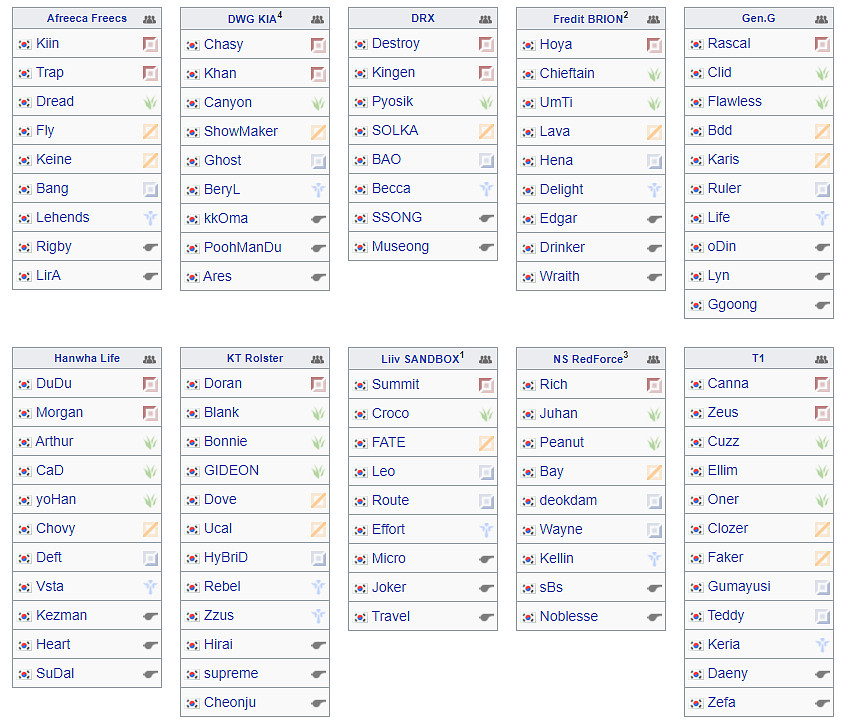Click the roster icon in Gen.G header
The width and height of the screenshot is (849, 726).
(x=822, y=18)
